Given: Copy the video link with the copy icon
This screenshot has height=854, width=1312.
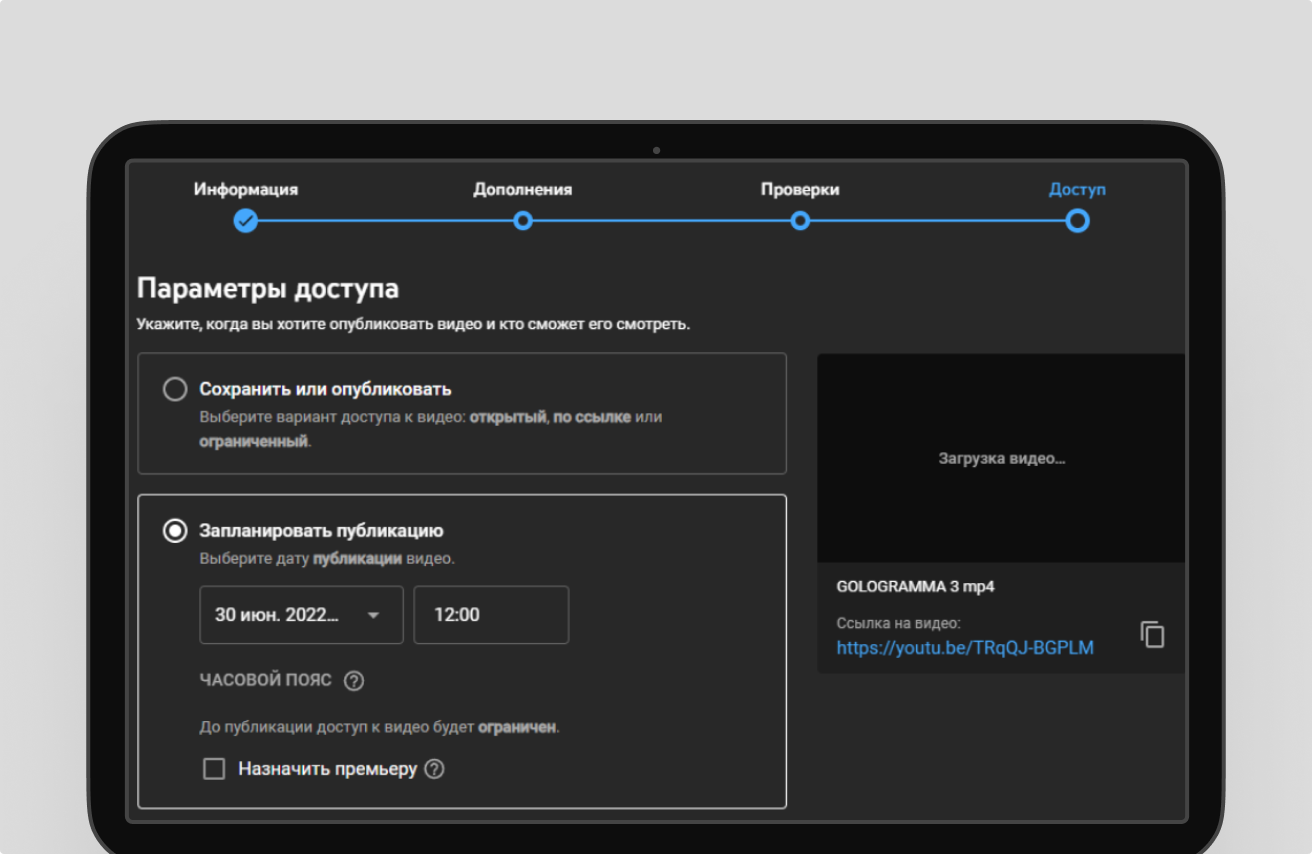Looking at the screenshot, I should click(x=1153, y=634).
